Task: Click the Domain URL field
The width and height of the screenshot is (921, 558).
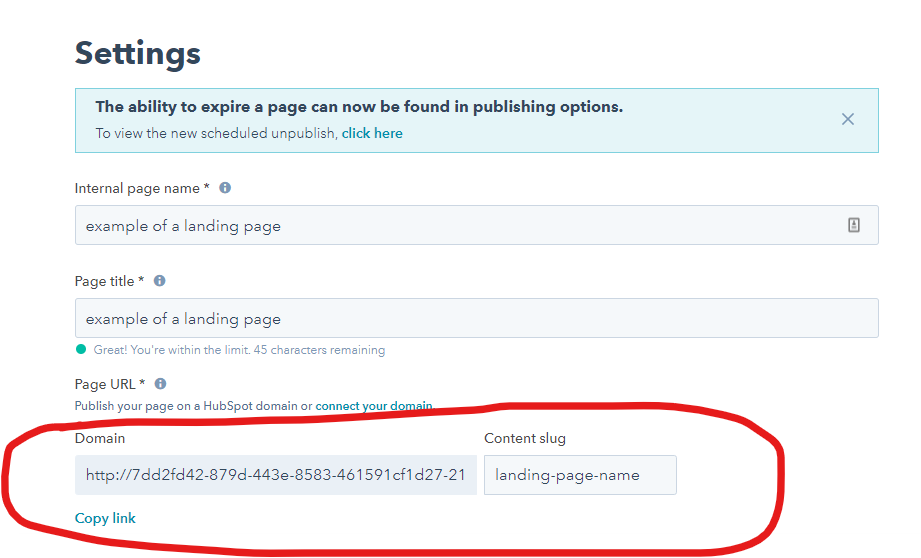Action: click(275, 475)
